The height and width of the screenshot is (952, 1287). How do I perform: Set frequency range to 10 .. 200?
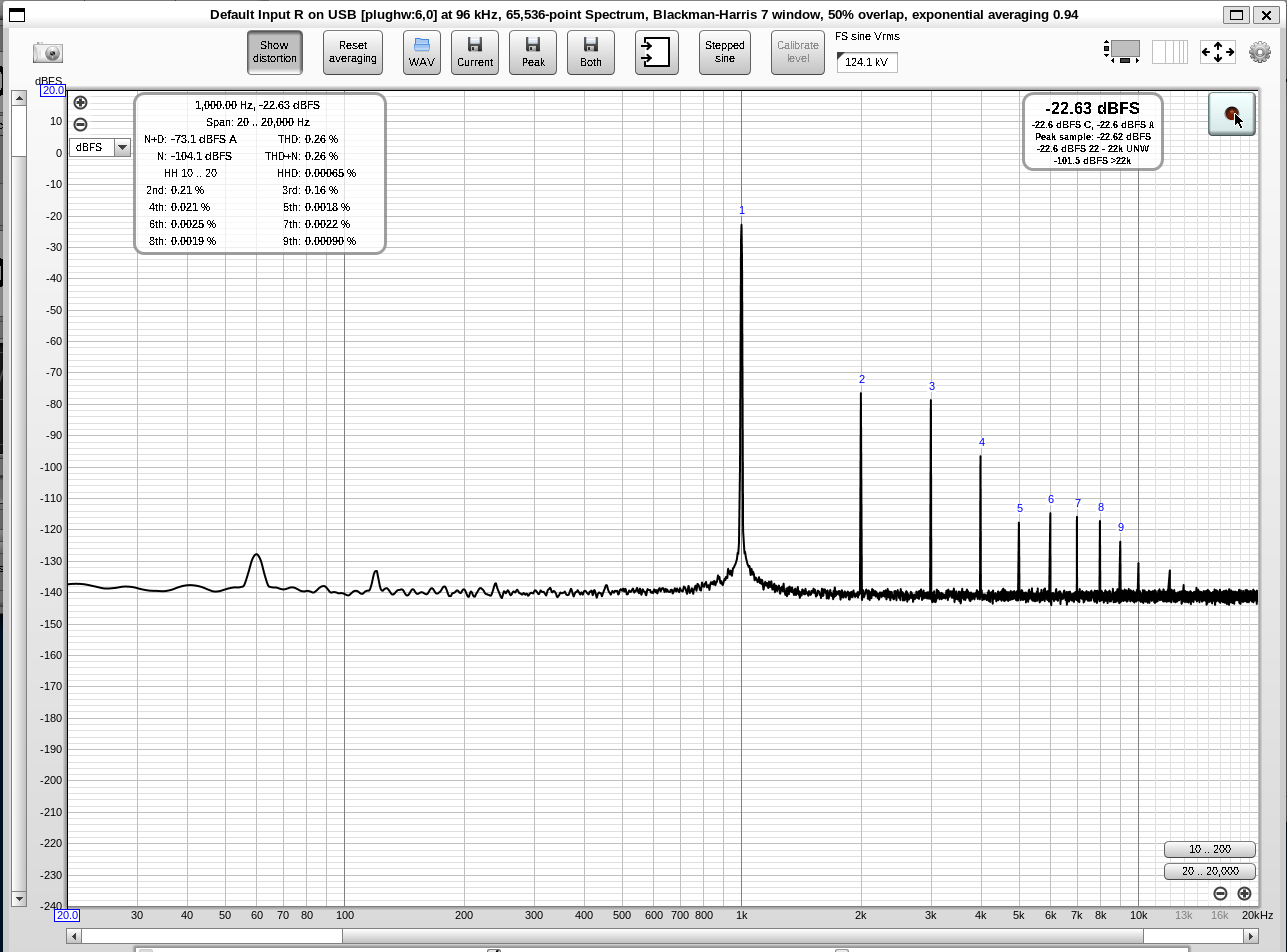point(1209,849)
